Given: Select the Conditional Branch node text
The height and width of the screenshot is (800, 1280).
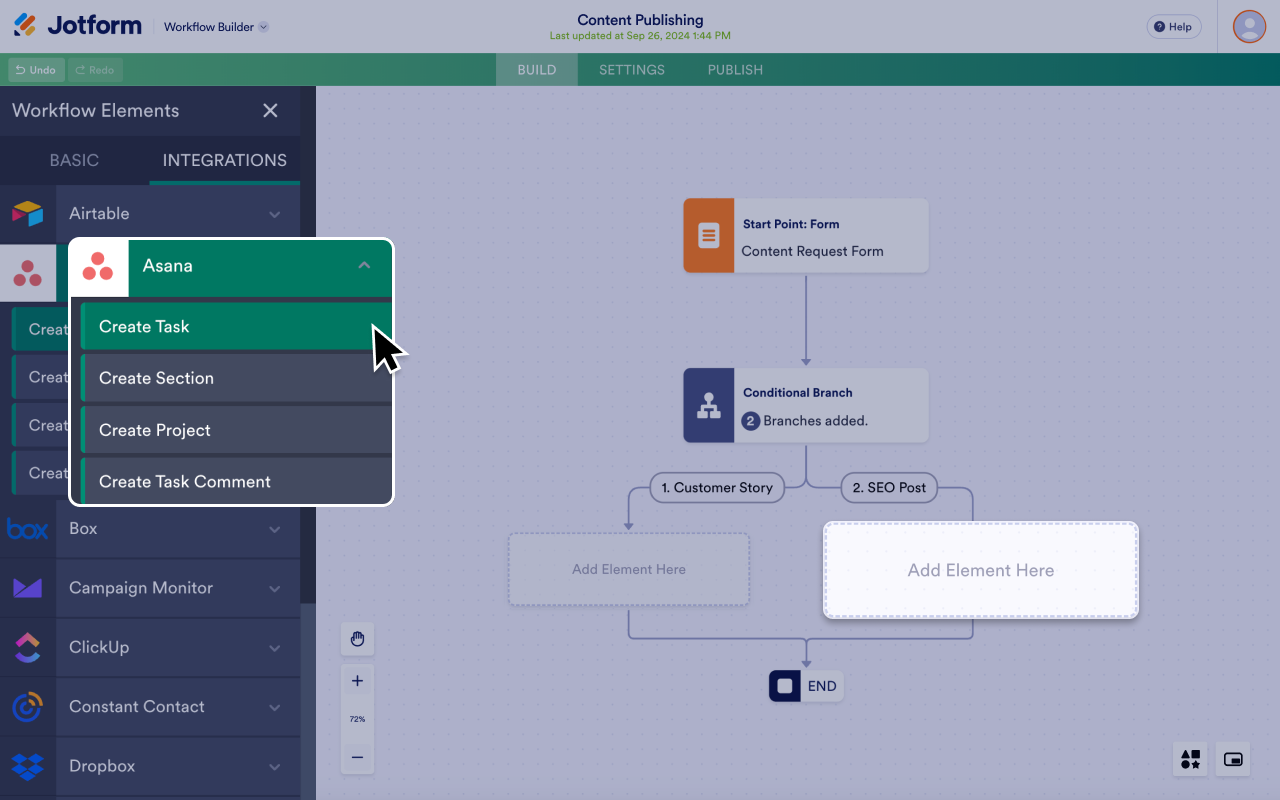Looking at the screenshot, I should tap(798, 393).
